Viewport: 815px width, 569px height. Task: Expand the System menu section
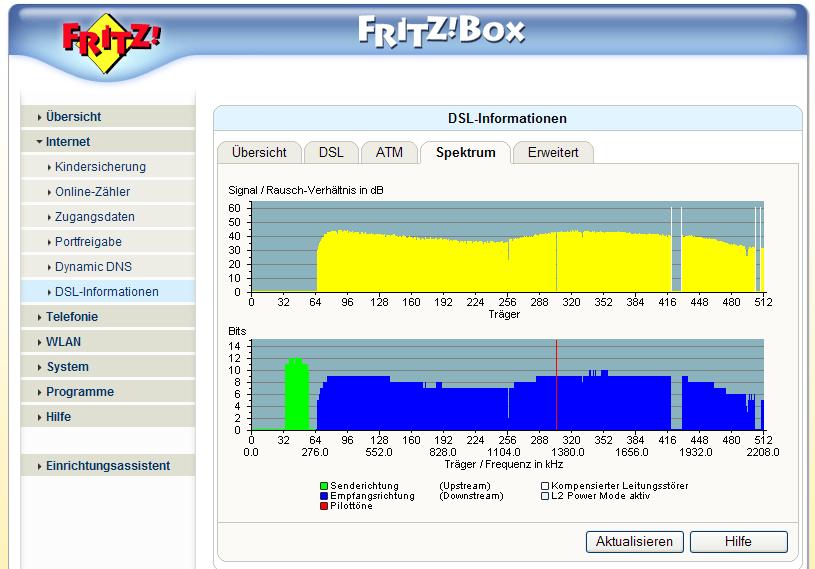pyautogui.click(x=67, y=367)
